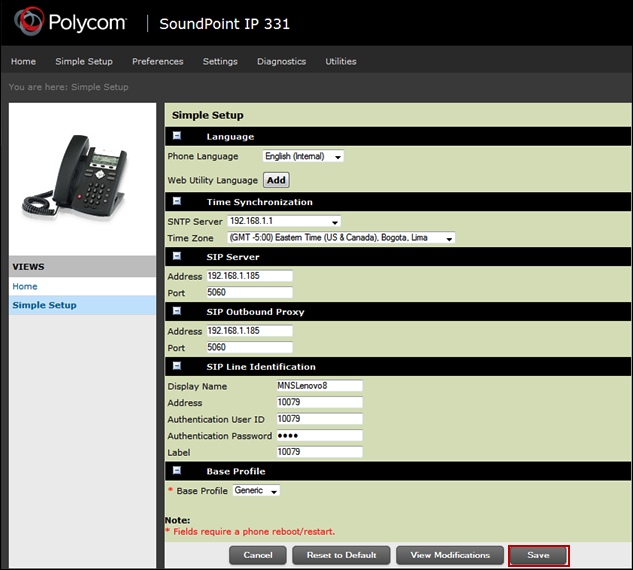Collapse the SIP Line Identification section

point(177,367)
